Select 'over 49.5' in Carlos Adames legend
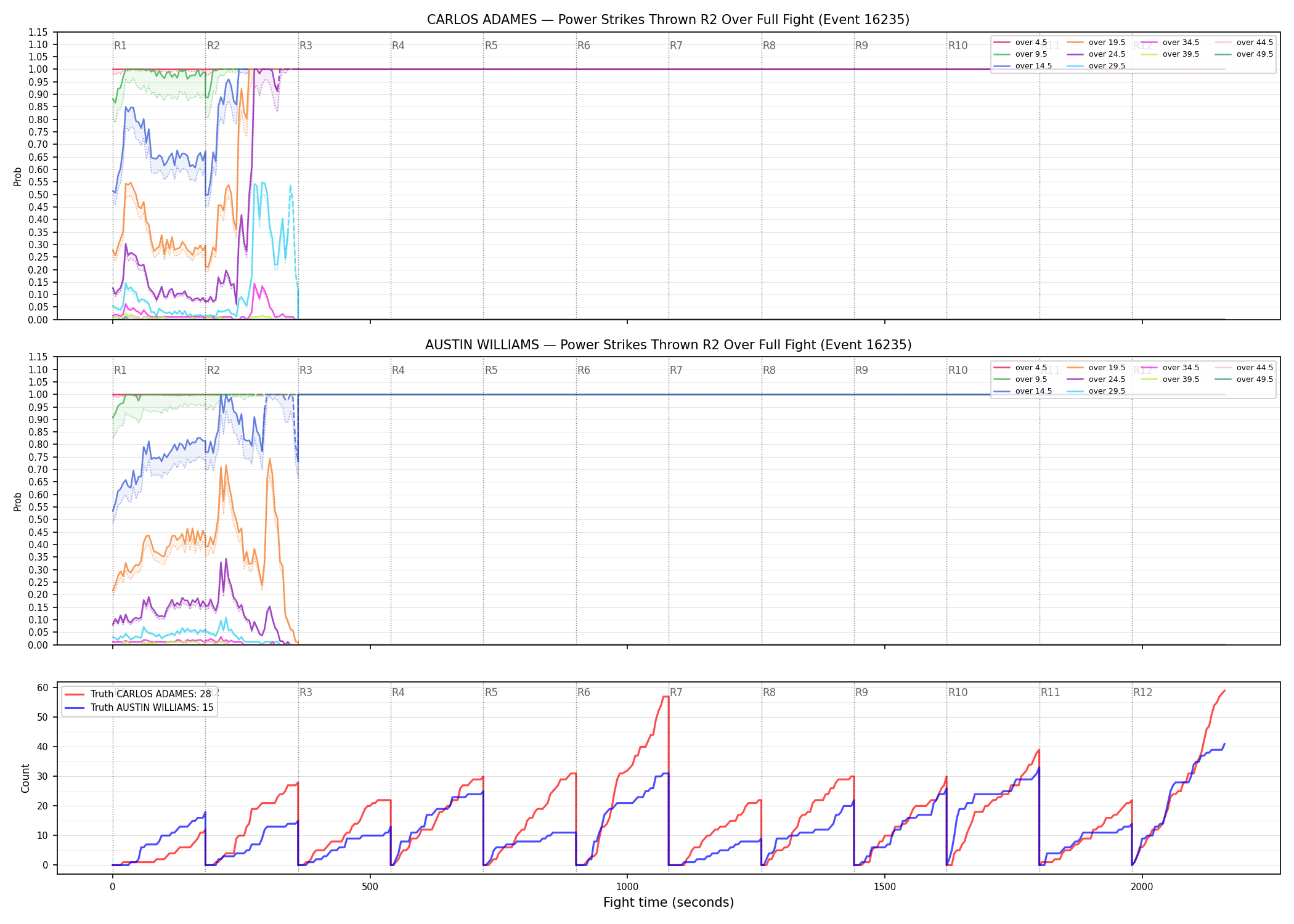Image resolution: width=1294 pixels, height=924 pixels. [1244, 54]
